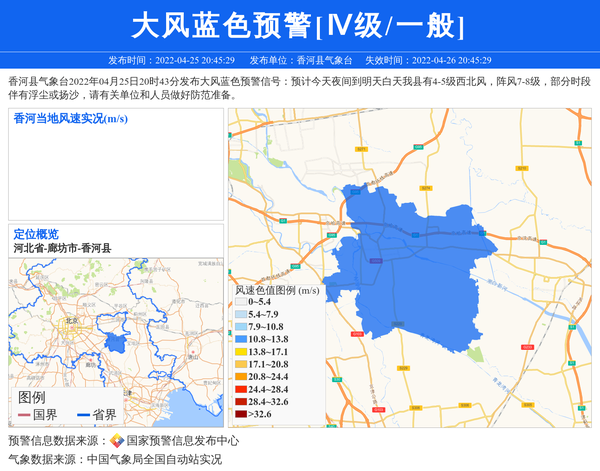Click the 预警信息数据来源 label
This screenshot has width=600, height=471.
click(x=58, y=441)
